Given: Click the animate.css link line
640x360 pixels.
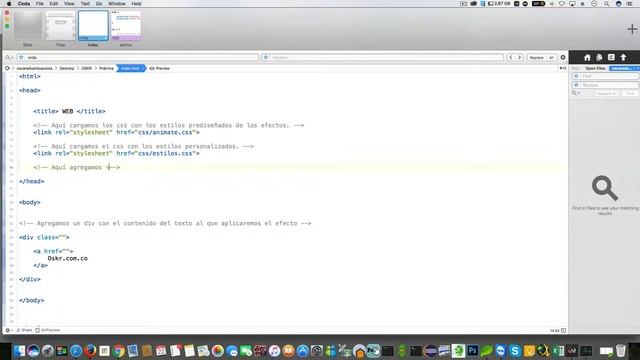Looking at the screenshot, I should (116, 132).
